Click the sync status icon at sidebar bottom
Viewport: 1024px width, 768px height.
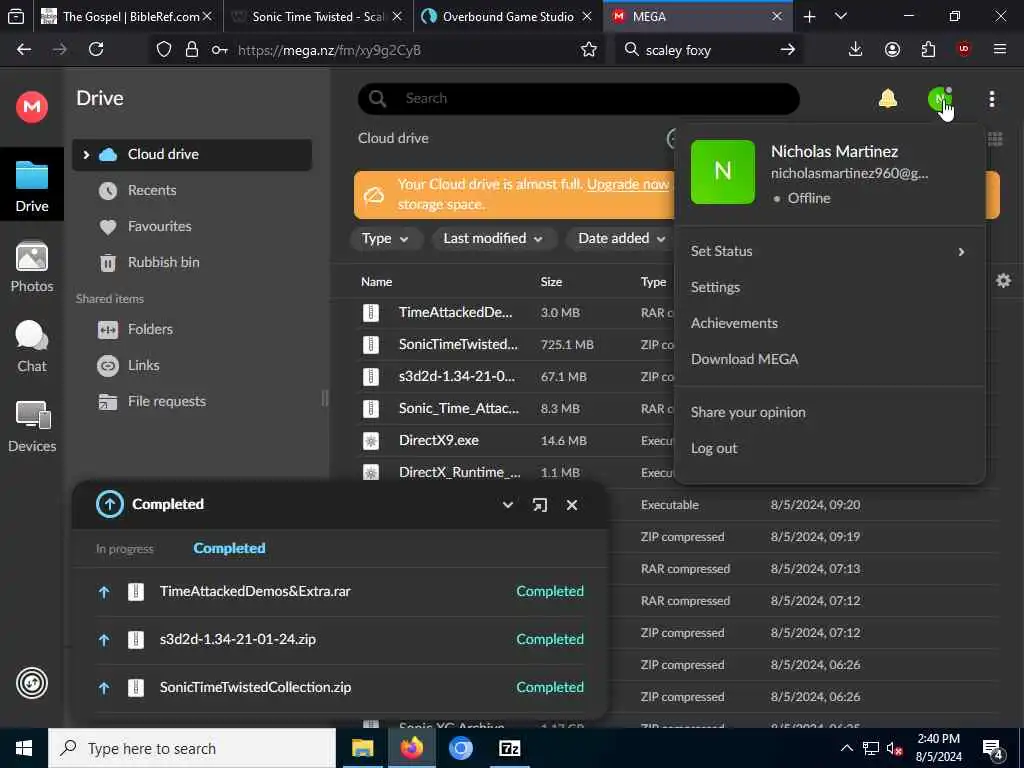point(31,684)
